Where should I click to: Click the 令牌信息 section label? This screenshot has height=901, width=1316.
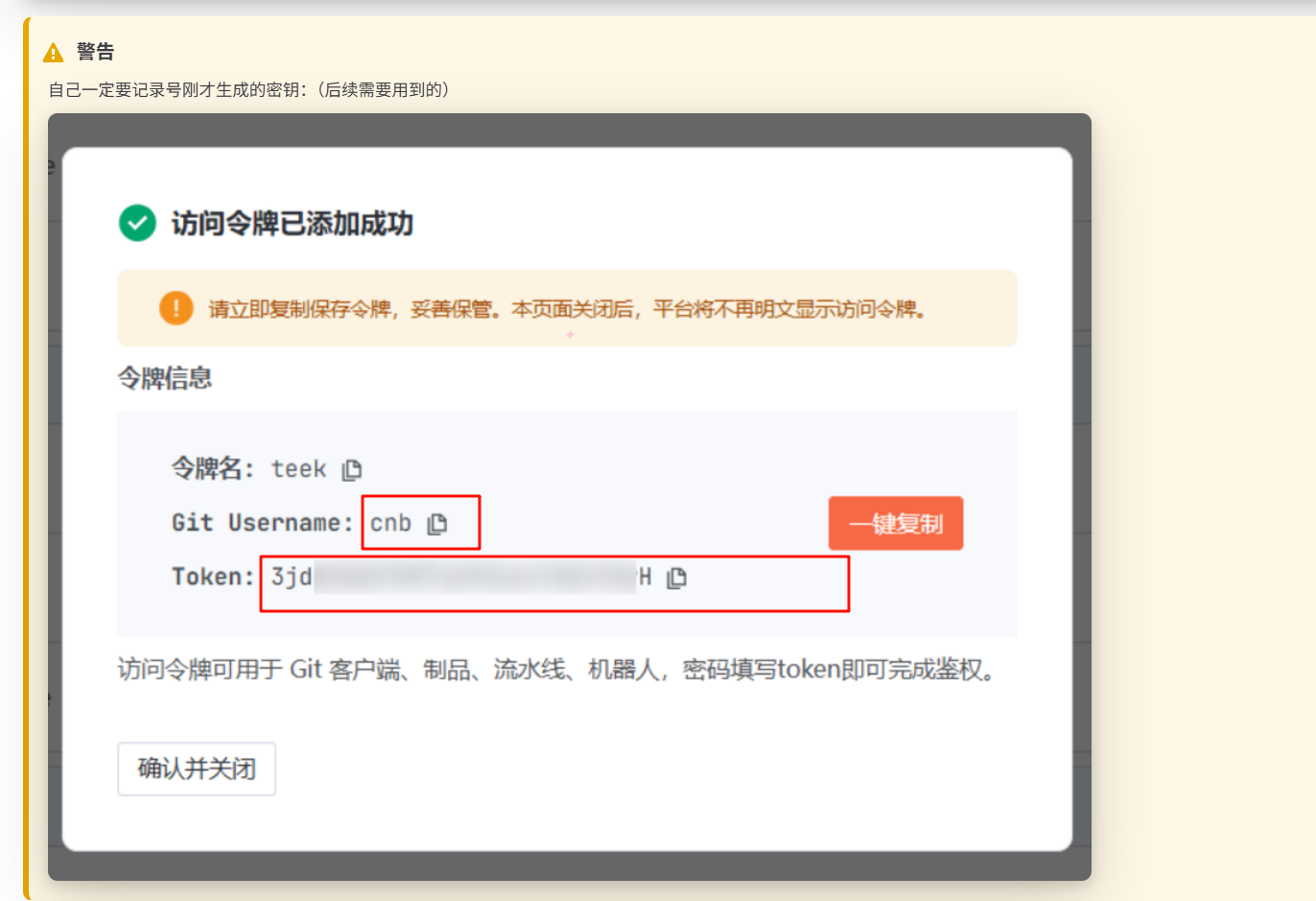point(164,378)
